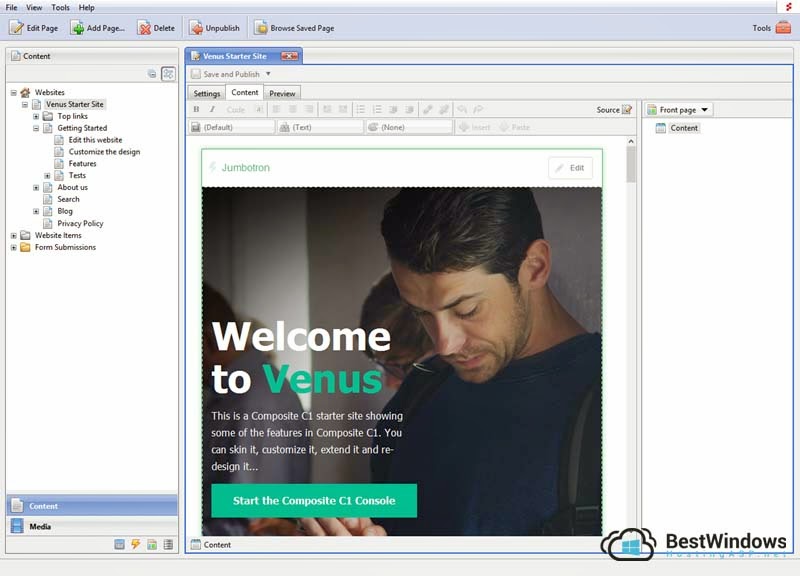The width and height of the screenshot is (800, 576).
Task: Click the Jumbotron Edit button
Action: pyautogui.click(x=570, y=168)
